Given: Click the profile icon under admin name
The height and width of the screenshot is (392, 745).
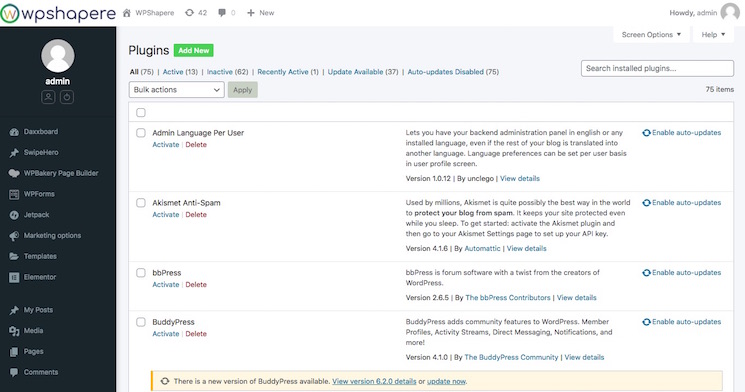Looking at the screenshot, I should pyautogui.click(x=48, y=97).
